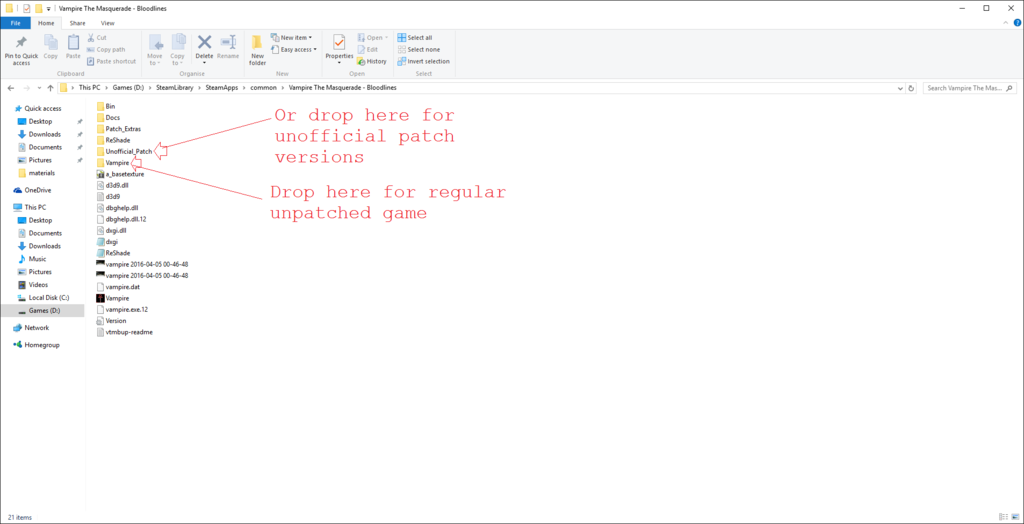Open recent locations dropdown arrow
The height and width of the screenshot is (524, 1024).
click(x=39, y=88)
